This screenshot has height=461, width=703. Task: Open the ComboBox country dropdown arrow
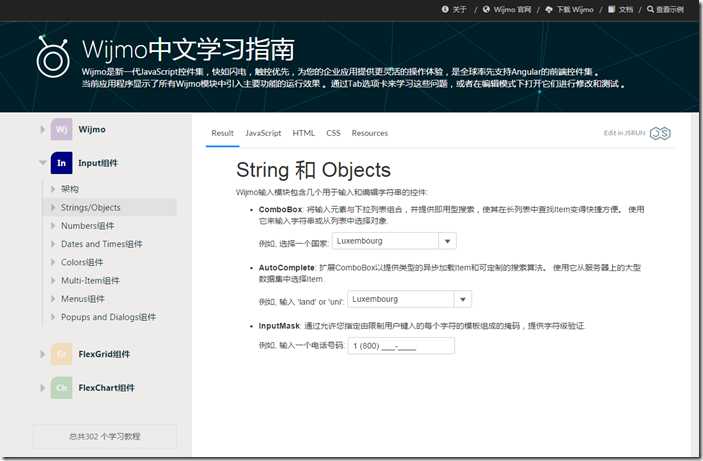(447, 241)
